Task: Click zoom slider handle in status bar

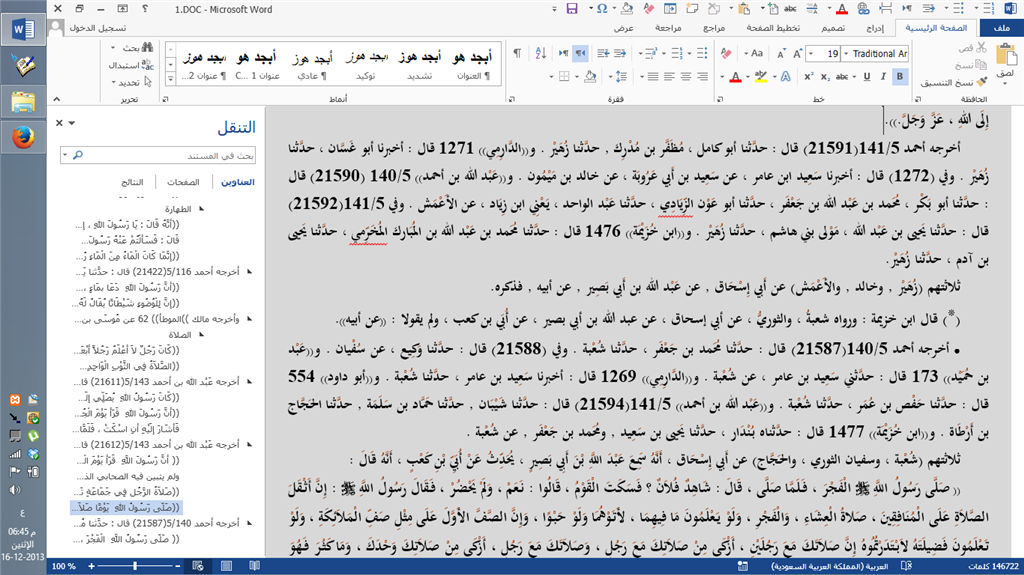Action: click(x=135, y=566)
